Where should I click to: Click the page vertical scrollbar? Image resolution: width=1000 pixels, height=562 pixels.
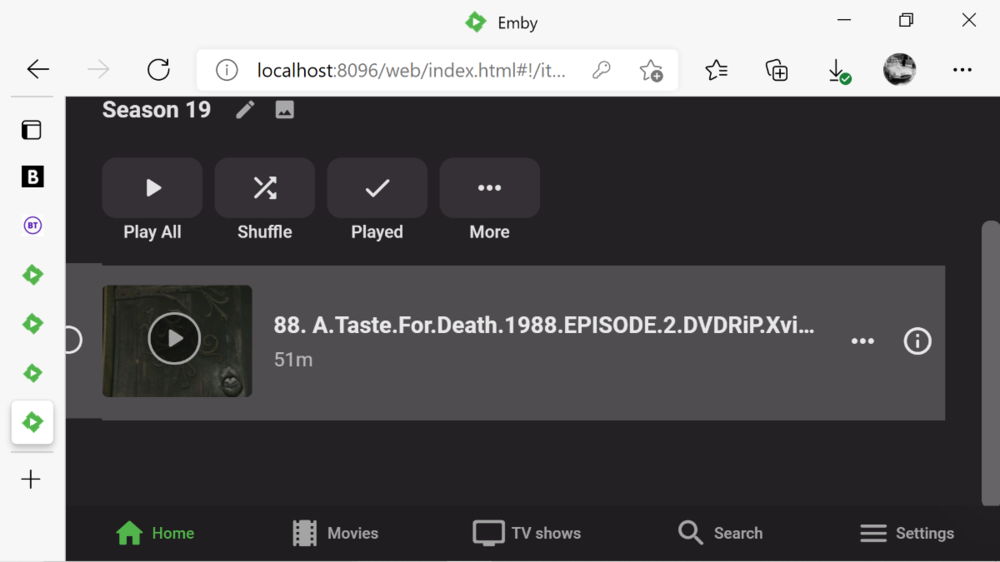click(990, 363)
